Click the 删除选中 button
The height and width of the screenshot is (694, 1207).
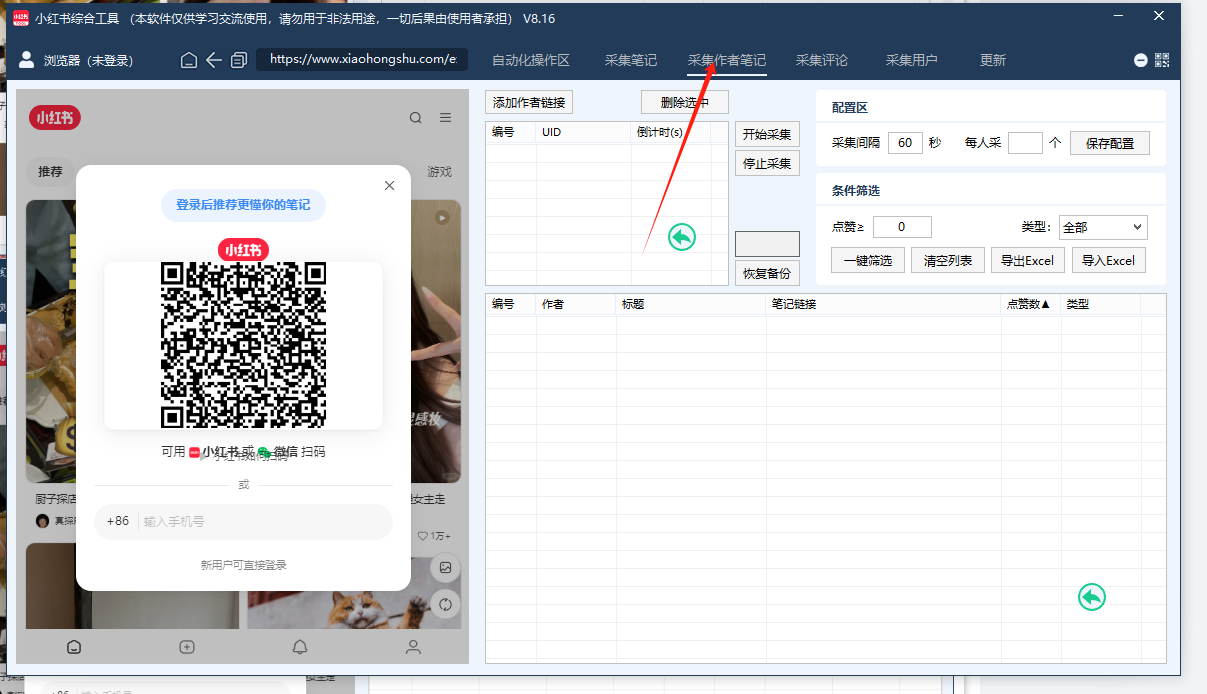tap(685, 102)
